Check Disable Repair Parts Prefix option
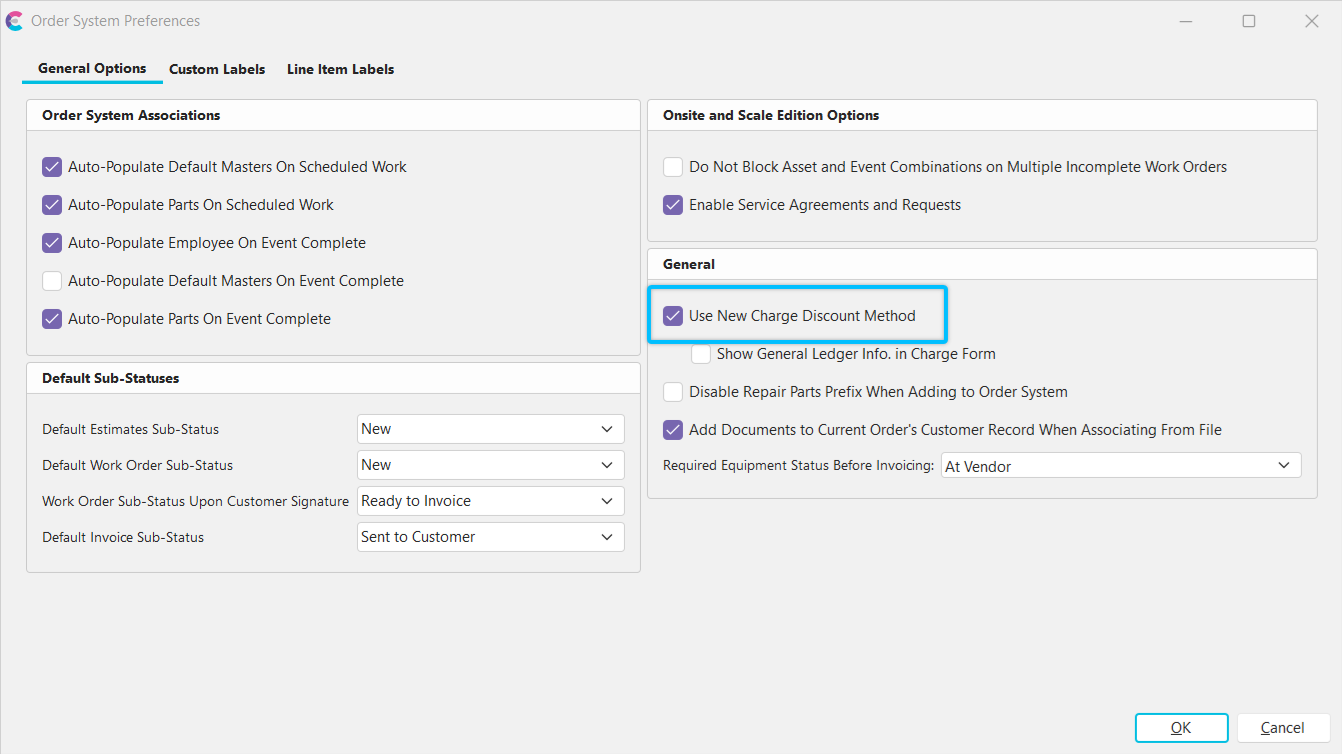This screenshot has height=754, width=1342. pyautogui.click(x=673, y=392)
